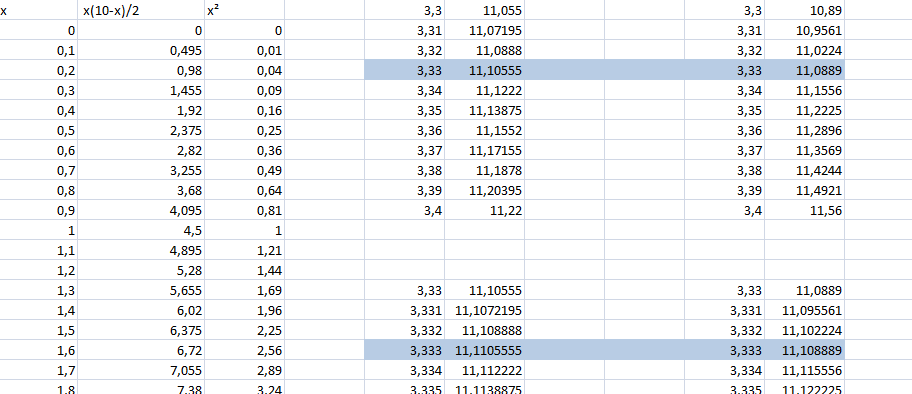Click the cell with value 2,56
This screenshot has width=912, height=394.
click(244, 350)
